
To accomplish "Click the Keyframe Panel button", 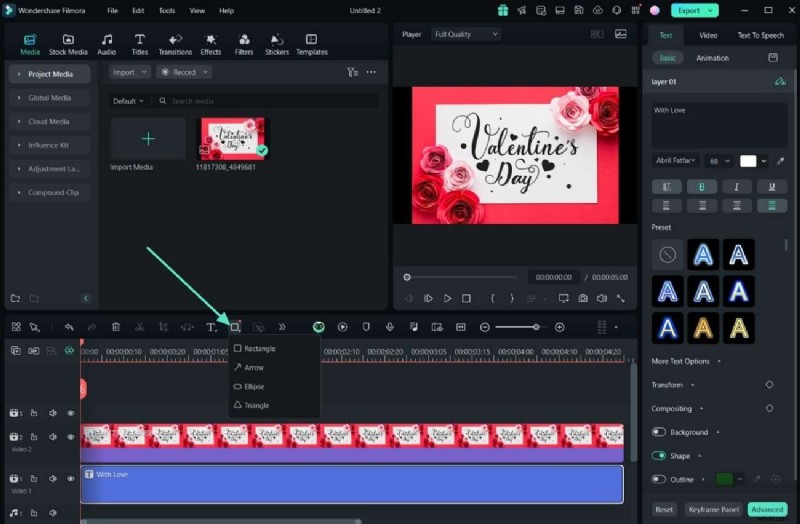I will coord(713,509).
